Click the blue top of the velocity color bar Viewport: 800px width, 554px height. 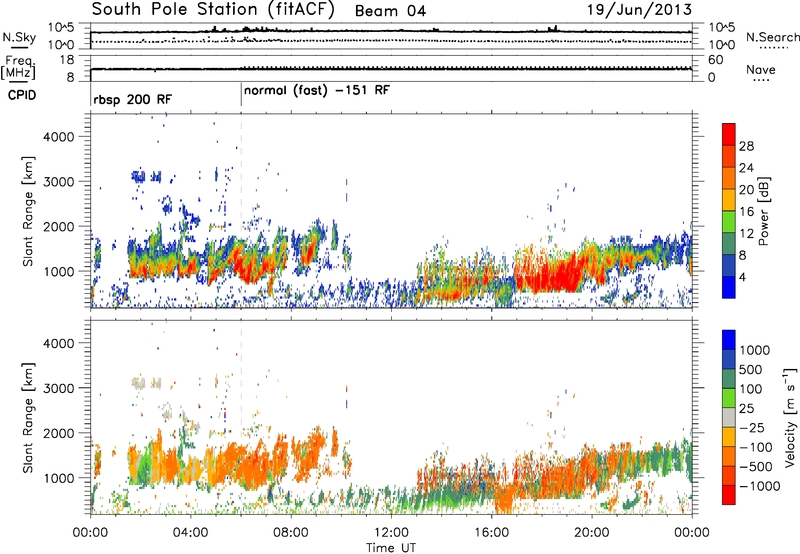click(729, 340)
